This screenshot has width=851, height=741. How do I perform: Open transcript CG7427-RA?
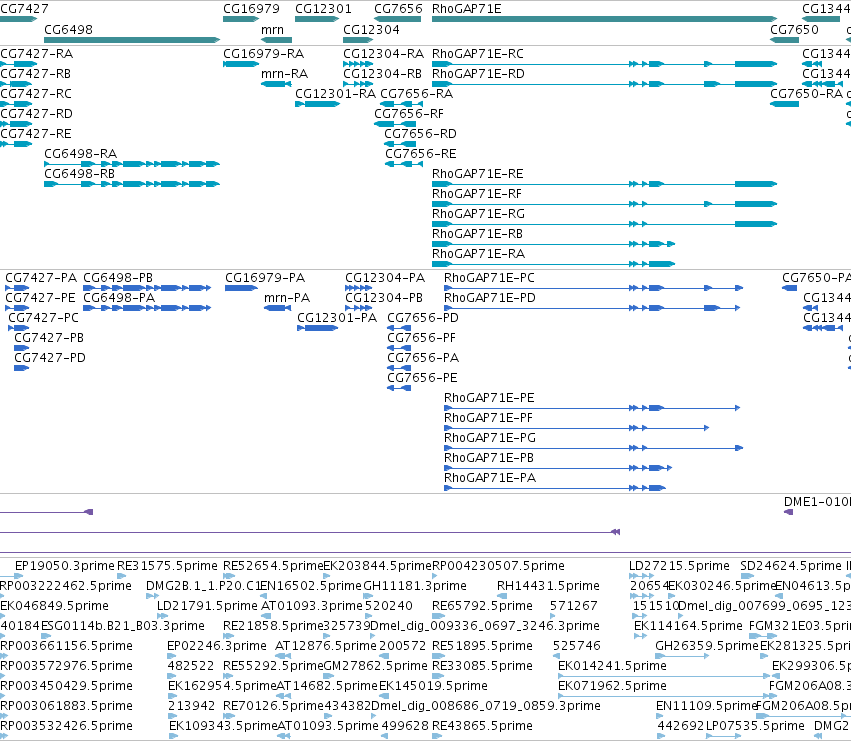[x=36, y=54]
